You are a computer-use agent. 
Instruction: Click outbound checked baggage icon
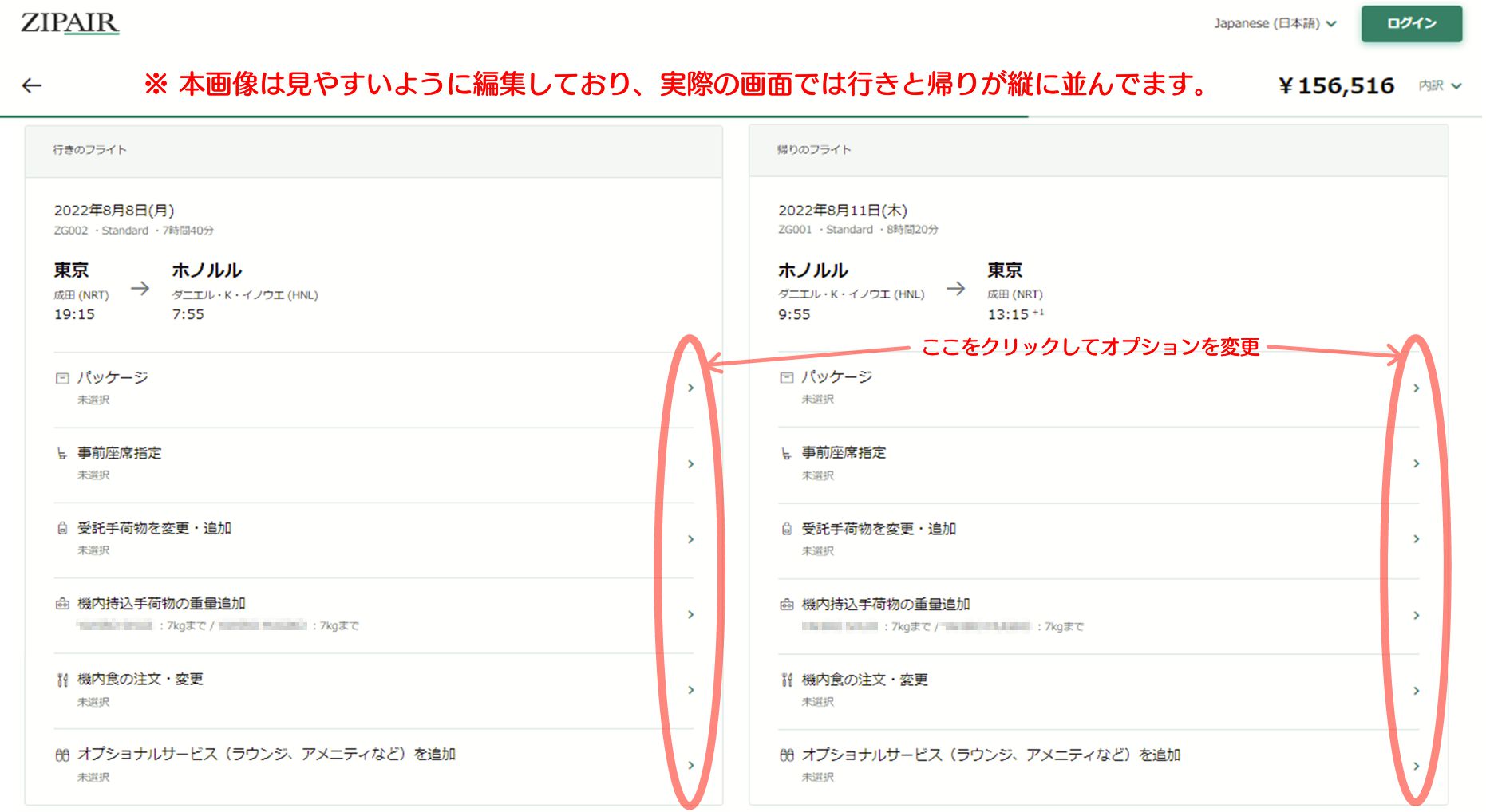click(x=62, y=529)
